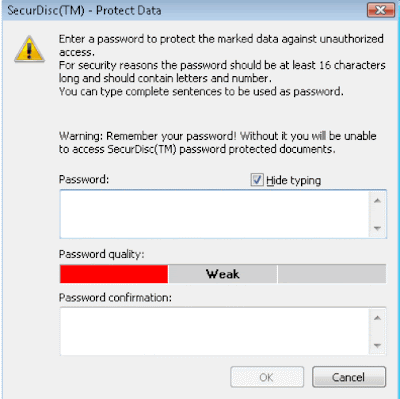The image size is (400, 399).
Task: Click the greyed-out OK button
Action: (x=267, y=377)
